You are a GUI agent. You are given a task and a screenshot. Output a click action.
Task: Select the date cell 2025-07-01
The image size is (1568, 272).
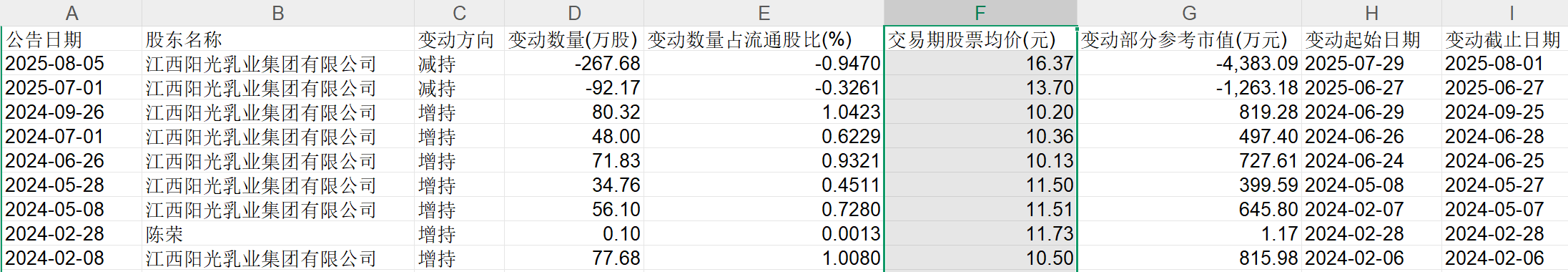pyautogui.click(x=72, y=88)
